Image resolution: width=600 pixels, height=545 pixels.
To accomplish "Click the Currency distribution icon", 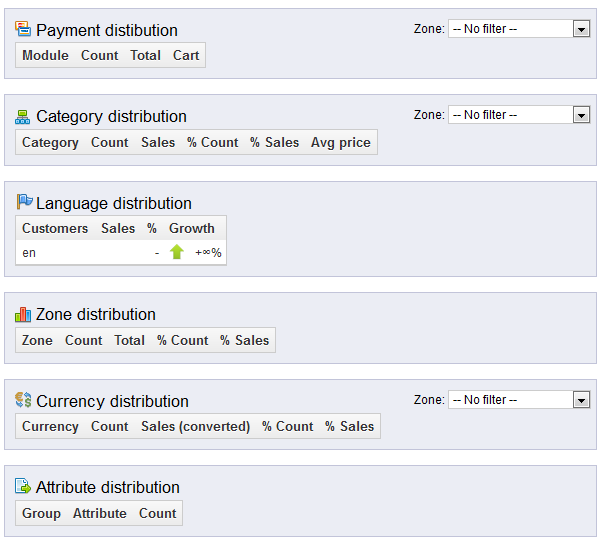I will pos(23,401).
